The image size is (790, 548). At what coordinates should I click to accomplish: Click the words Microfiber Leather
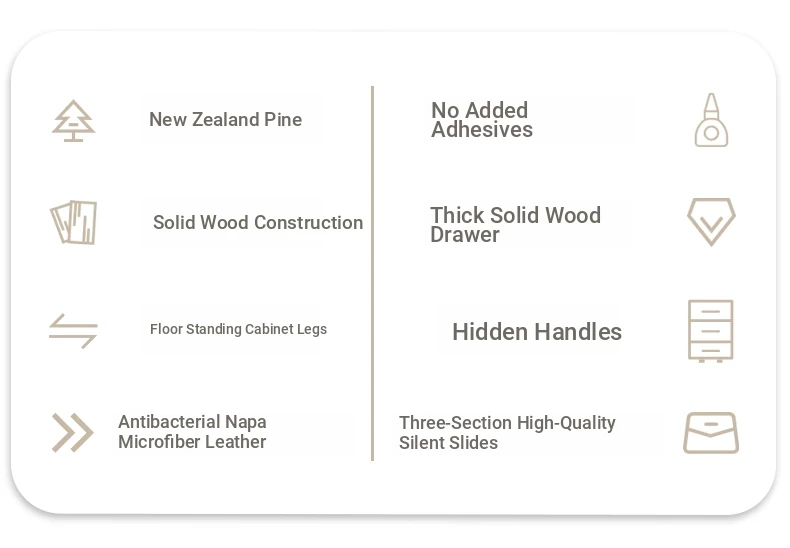192,442
